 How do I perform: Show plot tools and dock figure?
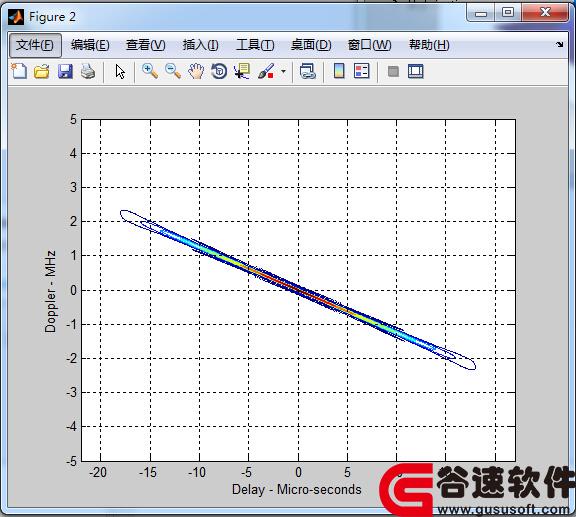tap(416, 71)
